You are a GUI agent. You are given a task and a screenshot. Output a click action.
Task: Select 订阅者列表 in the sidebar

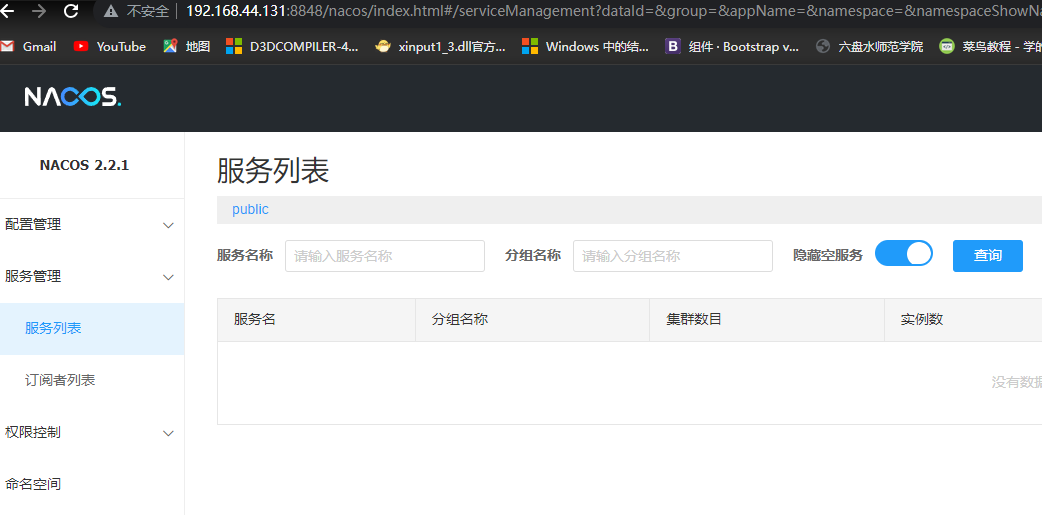(x=60, y=380)
